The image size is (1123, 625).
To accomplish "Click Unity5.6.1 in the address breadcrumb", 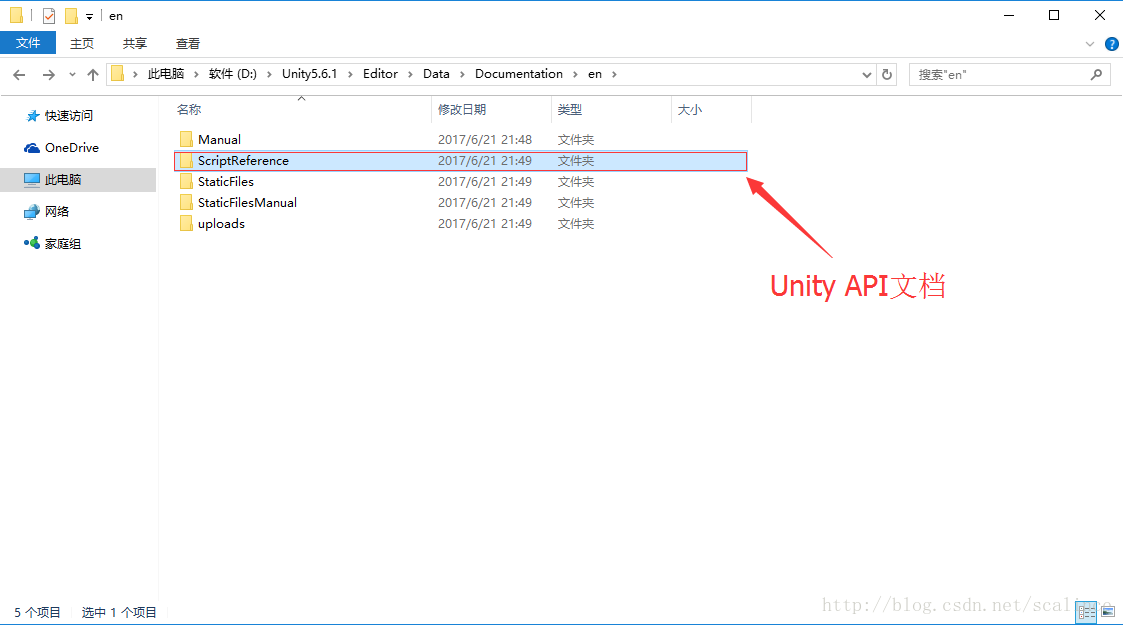I will tap(309, 74).
